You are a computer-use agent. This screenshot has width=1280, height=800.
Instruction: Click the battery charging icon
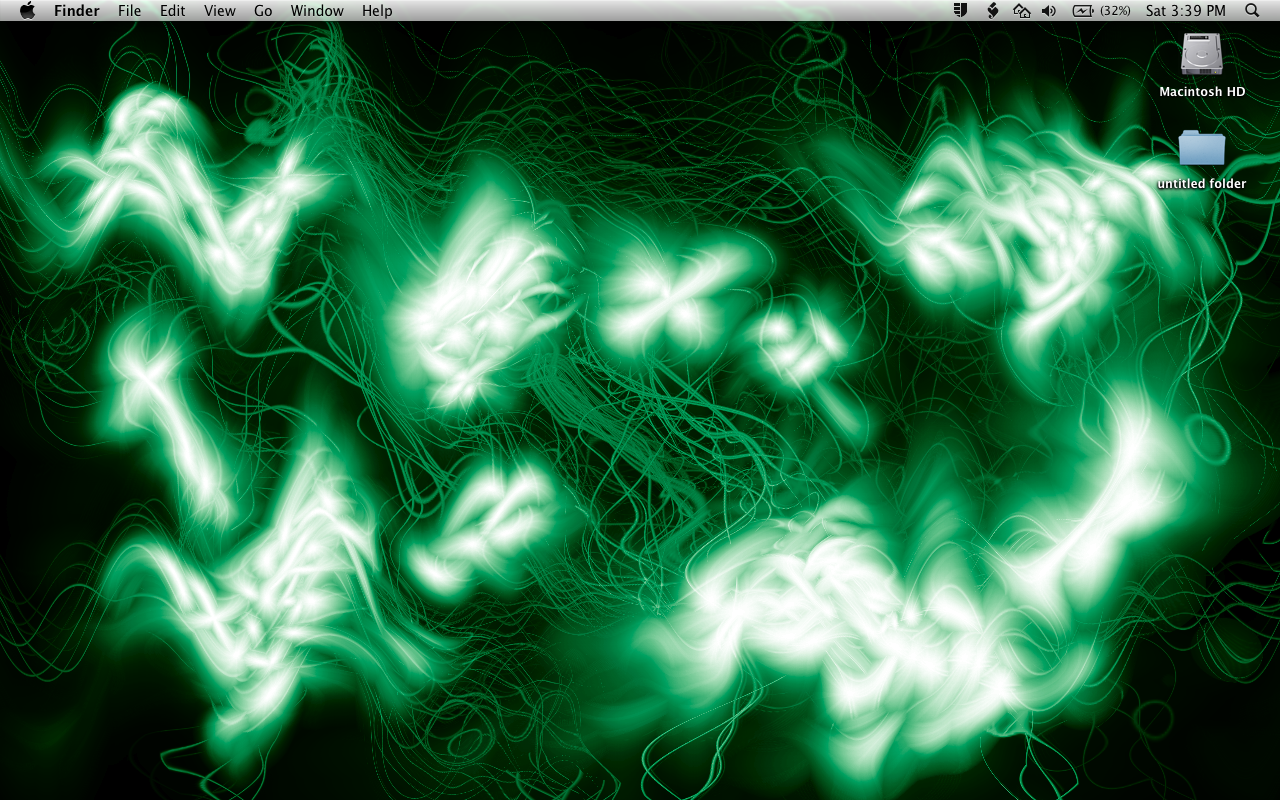1084,11
